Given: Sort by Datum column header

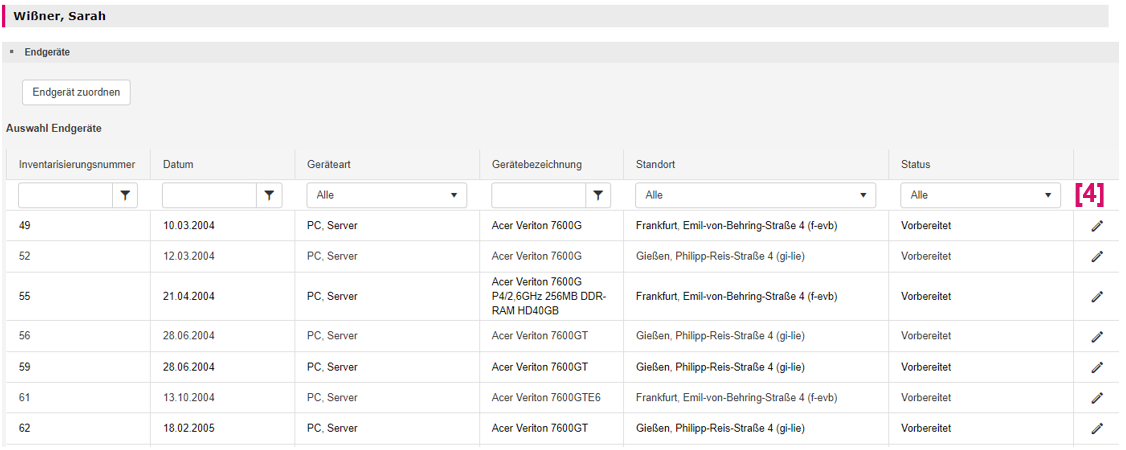Looking at the screenshot, I should tap(178, 165).
